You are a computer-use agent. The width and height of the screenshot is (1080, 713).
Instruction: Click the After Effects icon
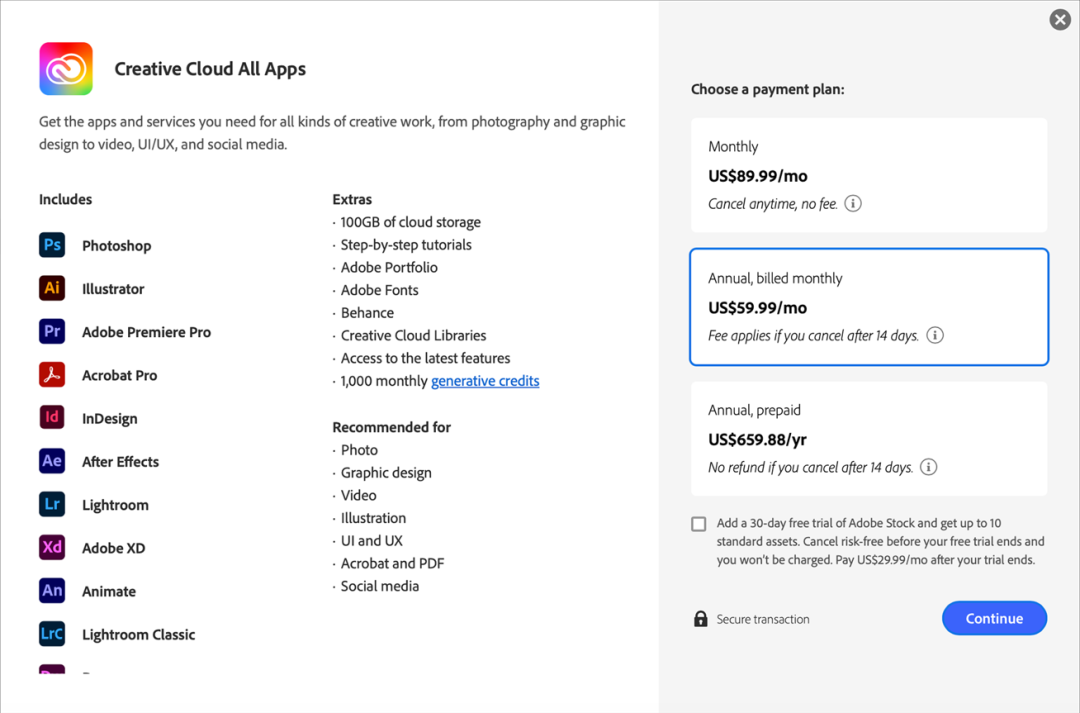coord(51,461)
